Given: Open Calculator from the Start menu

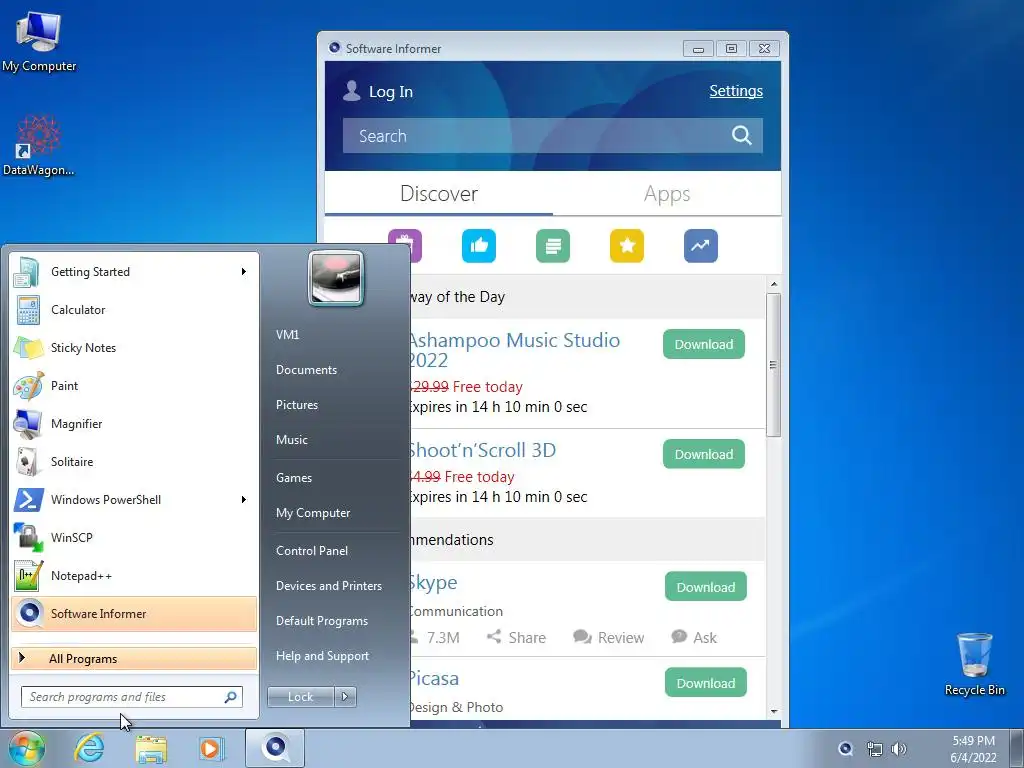Looking at the screenshot, I should click(x=134, y=310).
